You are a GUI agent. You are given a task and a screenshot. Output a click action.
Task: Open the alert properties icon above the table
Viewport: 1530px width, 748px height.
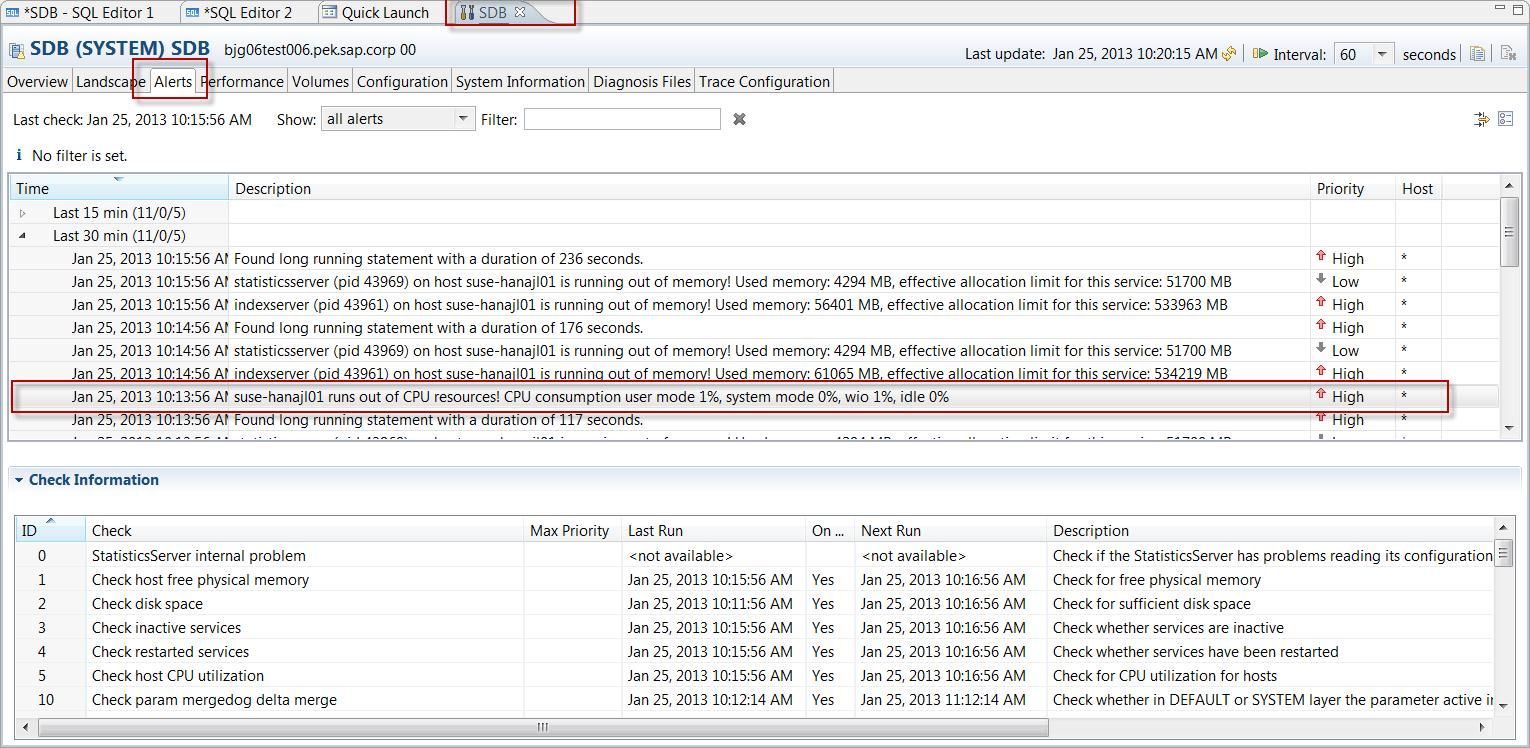tap(1506, 118)
